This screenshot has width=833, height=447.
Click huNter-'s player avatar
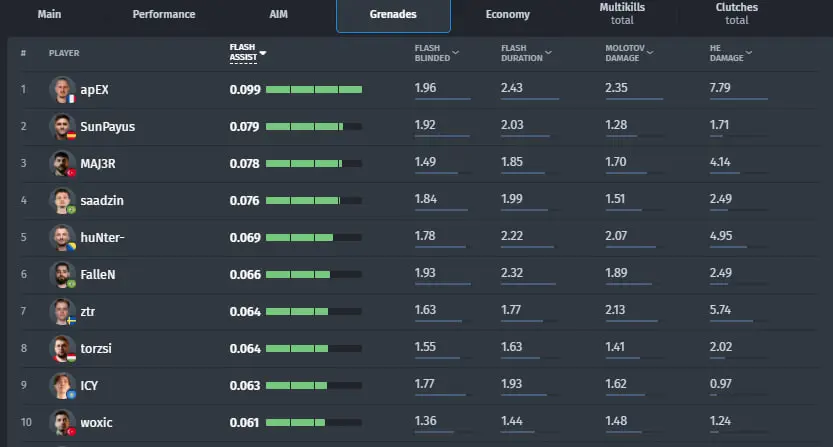[62, 238]
